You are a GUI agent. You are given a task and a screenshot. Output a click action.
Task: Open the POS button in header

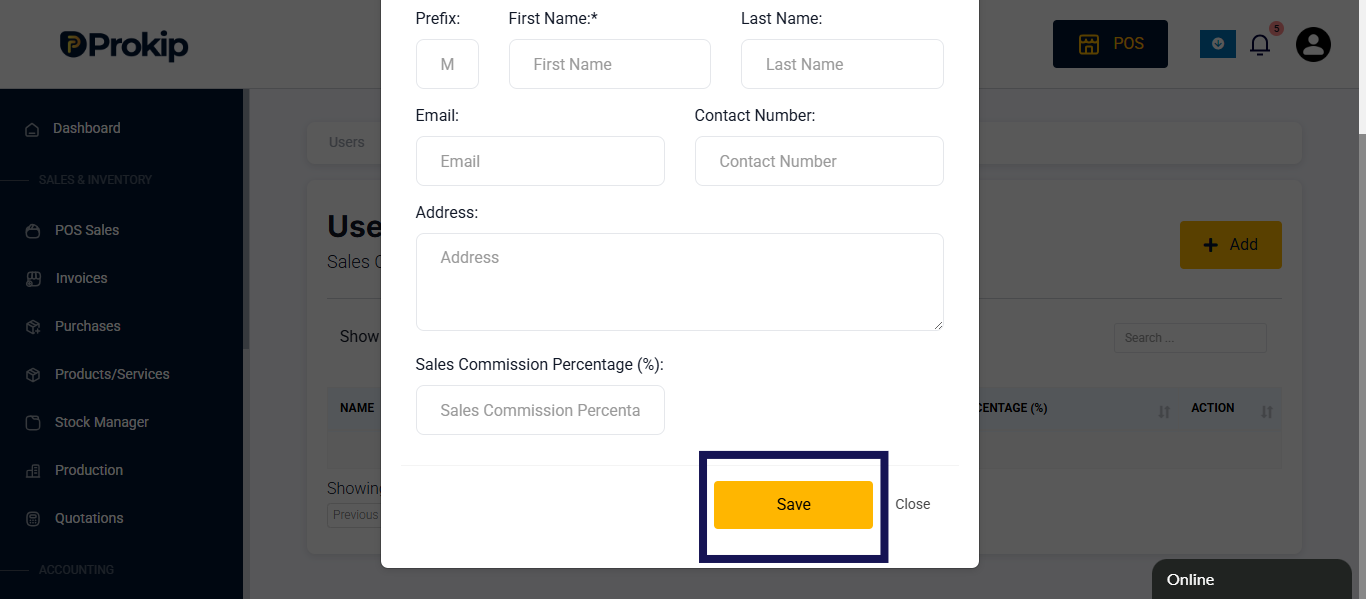click(x=1110, y=44)
